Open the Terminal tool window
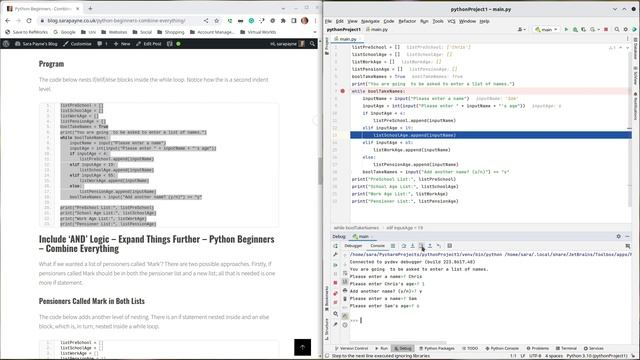640x360 pixels. pyautogui.click(x=566, y=348)
